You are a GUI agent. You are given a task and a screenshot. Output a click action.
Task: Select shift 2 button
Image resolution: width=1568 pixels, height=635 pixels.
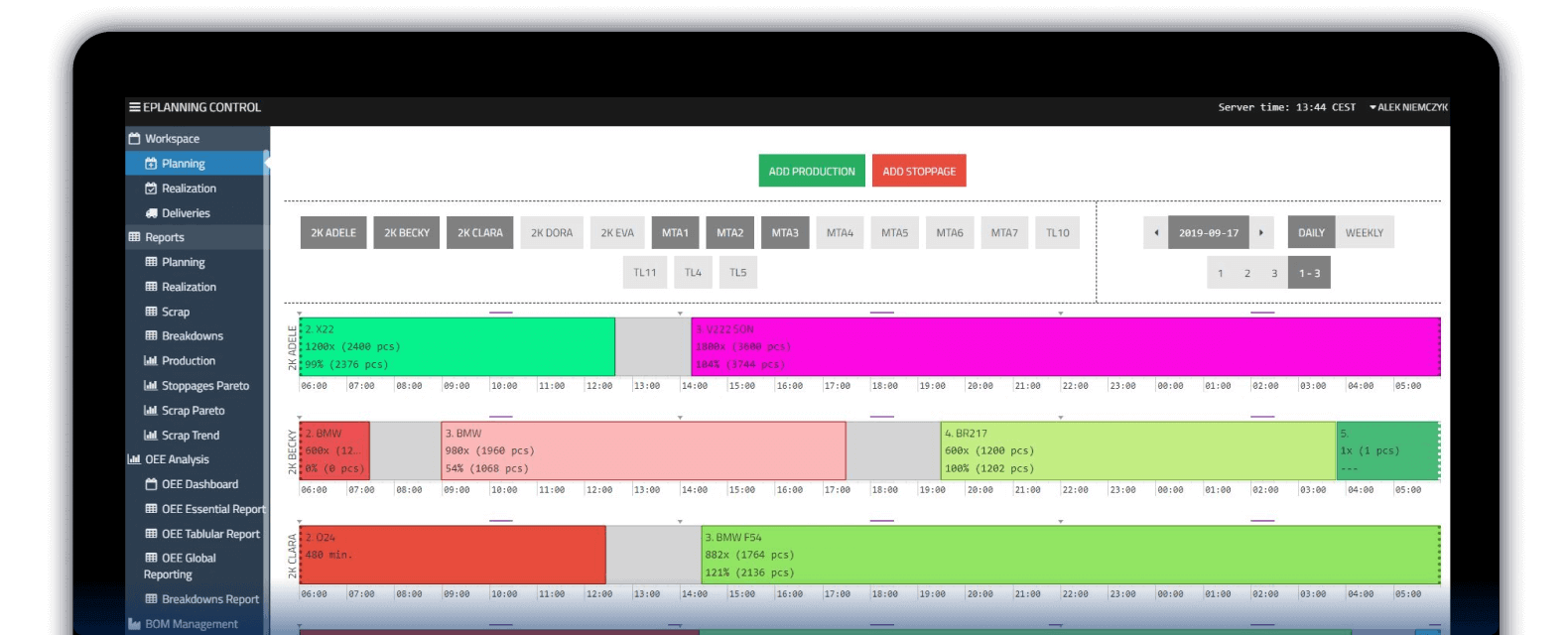[x=1247, y=273]
